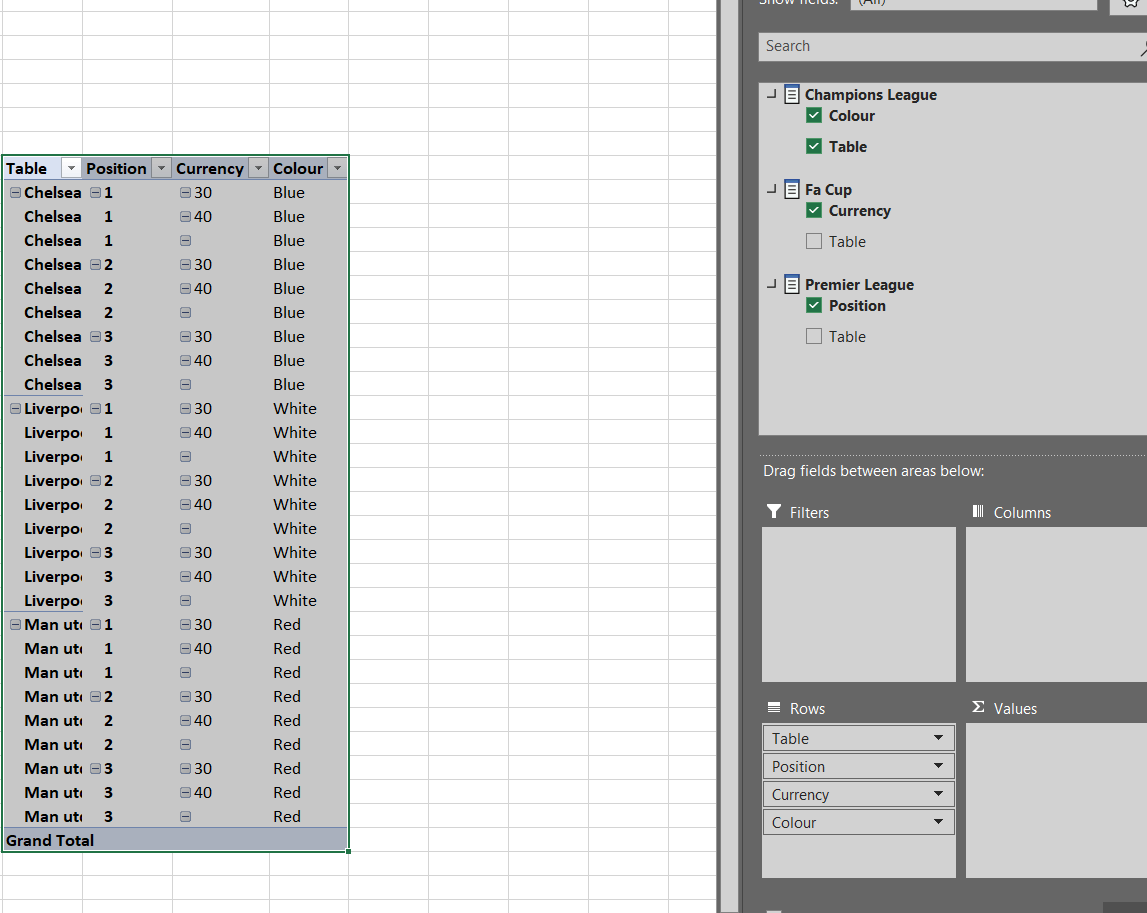Collapse the Champions League field group
This screenshot has height=913, width=1147.
(770, 94)
